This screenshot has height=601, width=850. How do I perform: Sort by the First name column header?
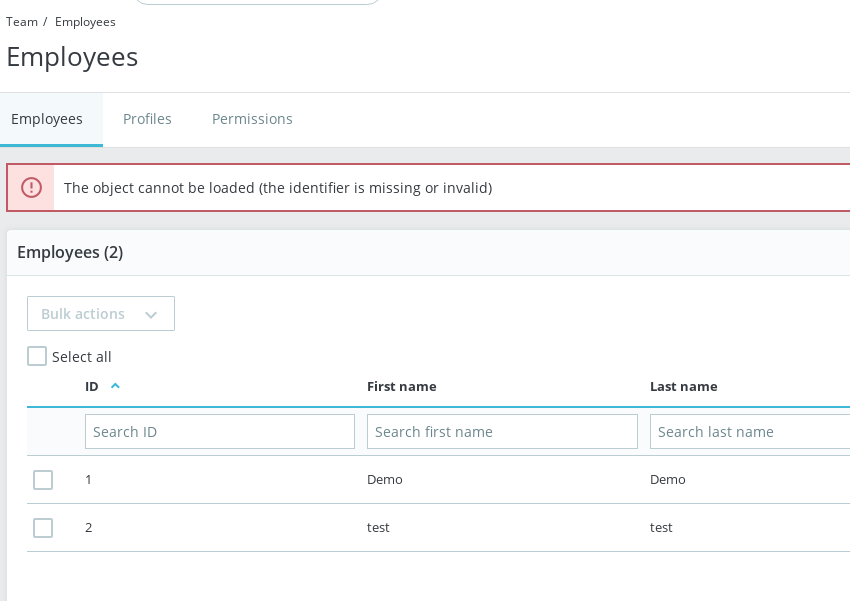[402, 386]
